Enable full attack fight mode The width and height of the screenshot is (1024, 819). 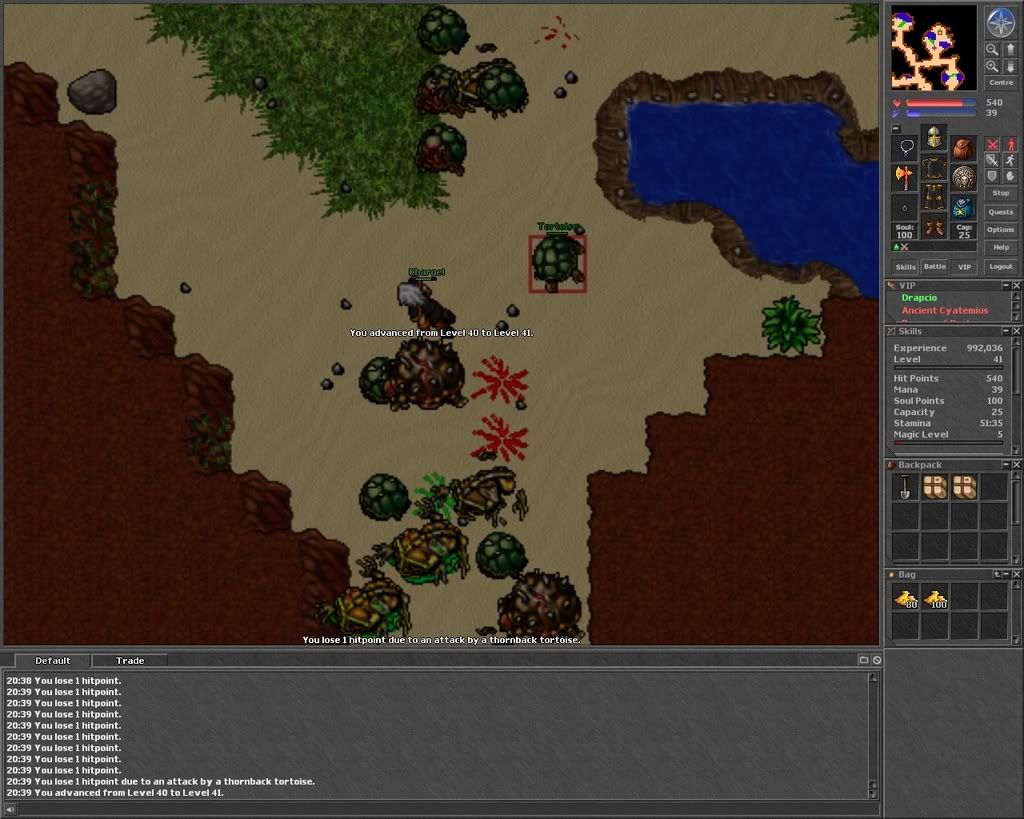pyautogui.click(x=992, y=144)
